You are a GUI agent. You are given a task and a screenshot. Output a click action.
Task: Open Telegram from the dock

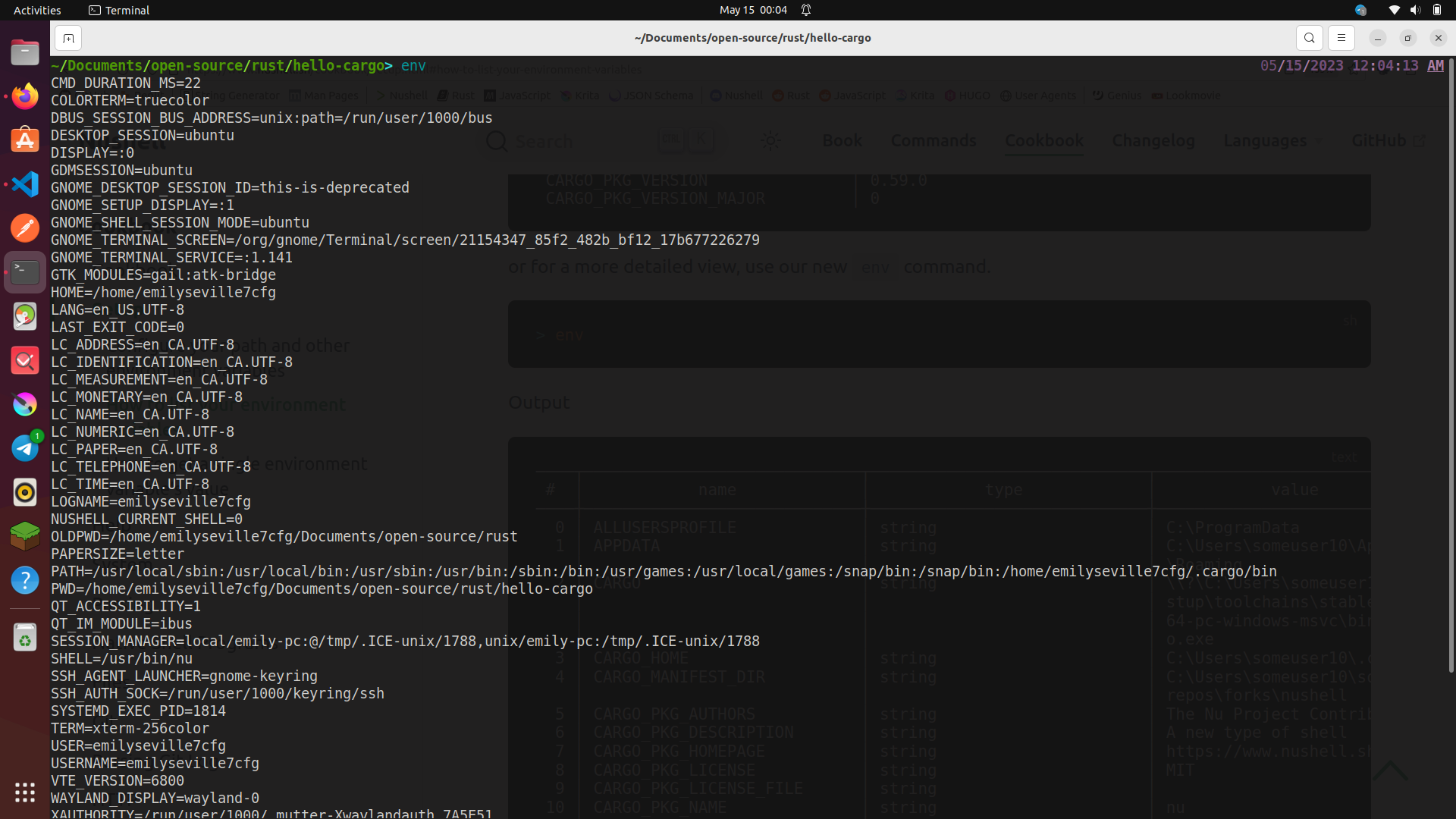pyautogui.click(x=25, y=448)
